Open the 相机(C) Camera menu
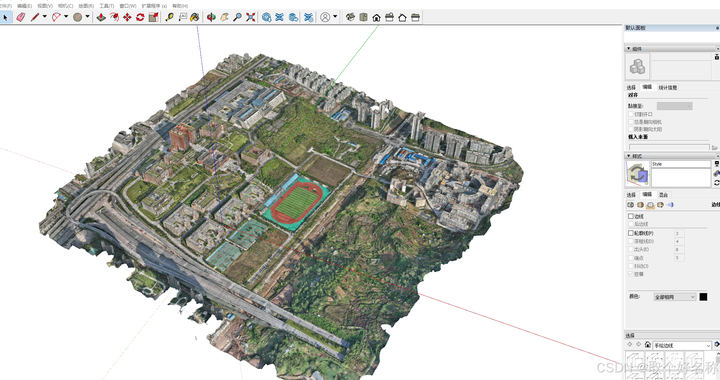Screen dimensions: 720x380 tap(65, 6)
